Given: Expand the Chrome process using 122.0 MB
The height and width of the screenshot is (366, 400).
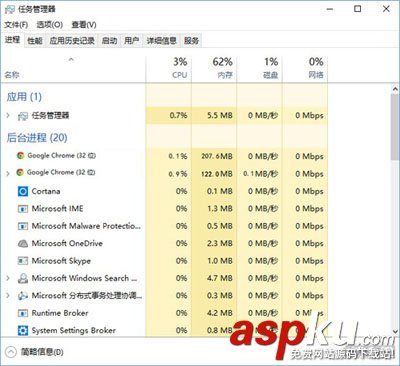Looking at the screenshot, I should coord(8,173).
